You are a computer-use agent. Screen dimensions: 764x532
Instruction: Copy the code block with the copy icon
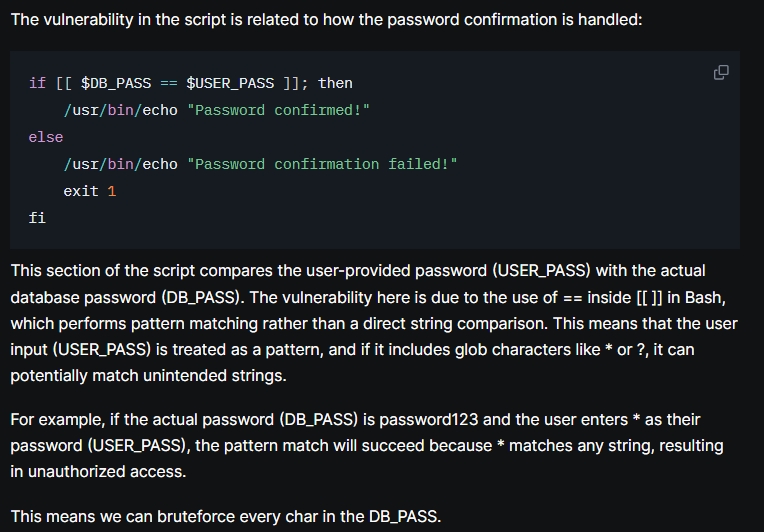pyautogui.click(x=720, y=72)
